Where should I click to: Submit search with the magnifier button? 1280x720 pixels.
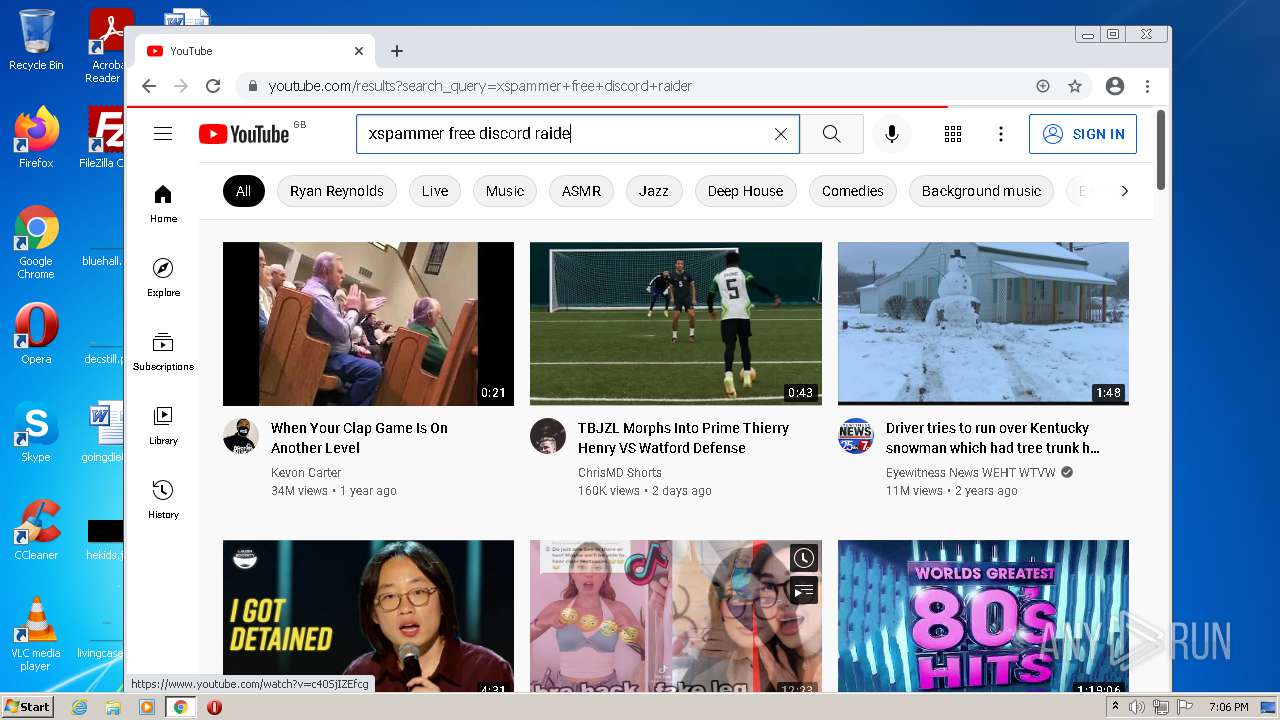[x=831, y=134]
